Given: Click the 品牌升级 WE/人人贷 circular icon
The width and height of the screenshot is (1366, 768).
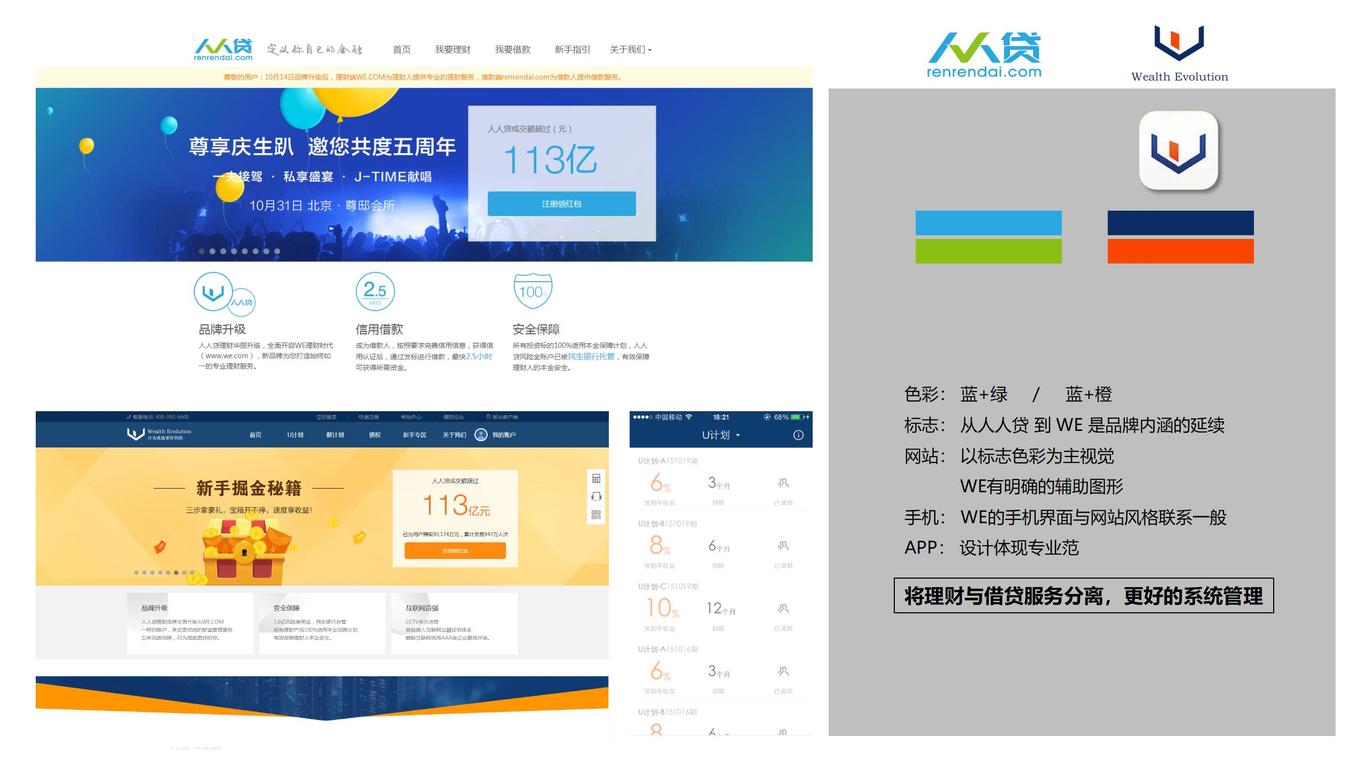Looking at the screenshot, I should coord(224,293).
